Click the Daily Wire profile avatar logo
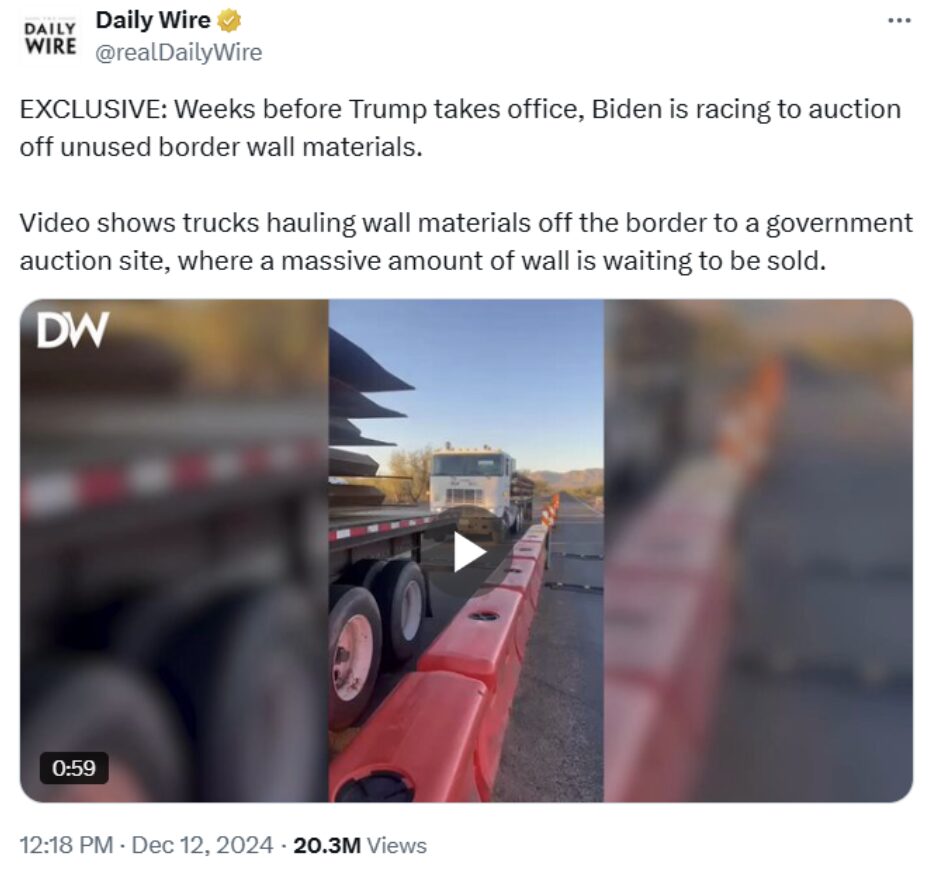934x878 pixels. click(x=51, y=38)
